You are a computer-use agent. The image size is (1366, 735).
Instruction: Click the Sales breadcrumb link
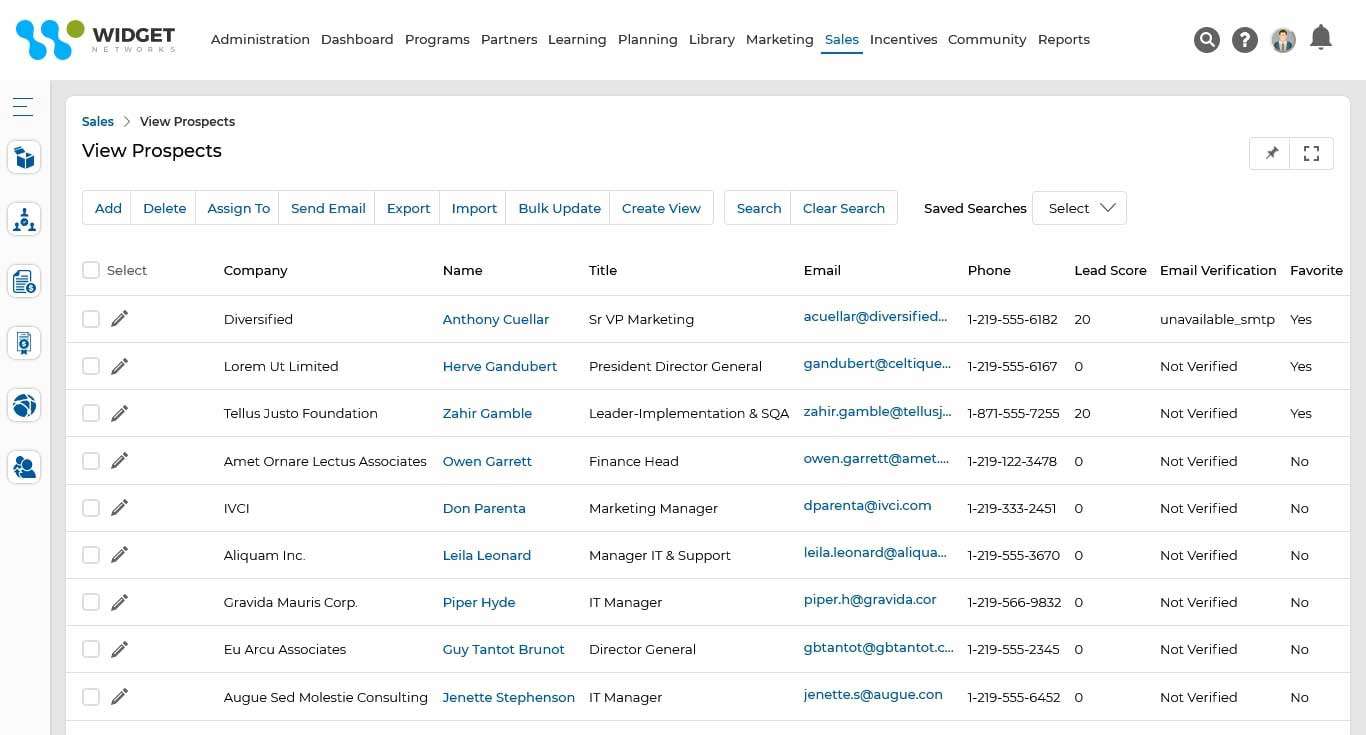pyautogui.click(x=98, y=122)
